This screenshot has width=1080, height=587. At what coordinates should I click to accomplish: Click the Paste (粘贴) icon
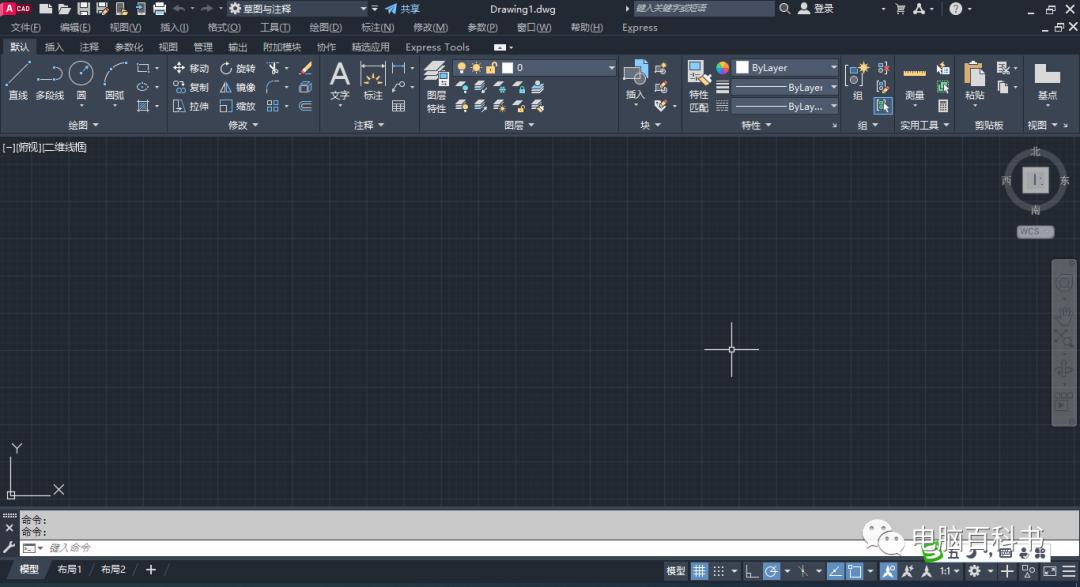coord(974,80)
